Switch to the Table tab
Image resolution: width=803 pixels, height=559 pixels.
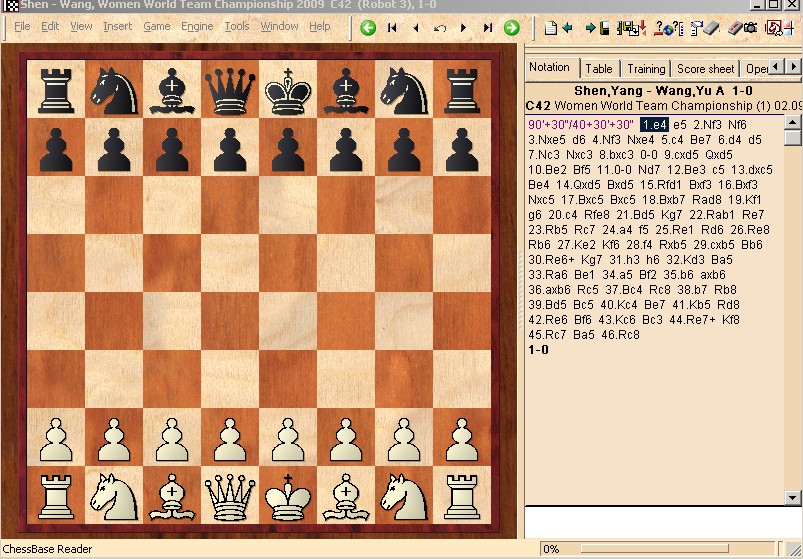point(599,69)
